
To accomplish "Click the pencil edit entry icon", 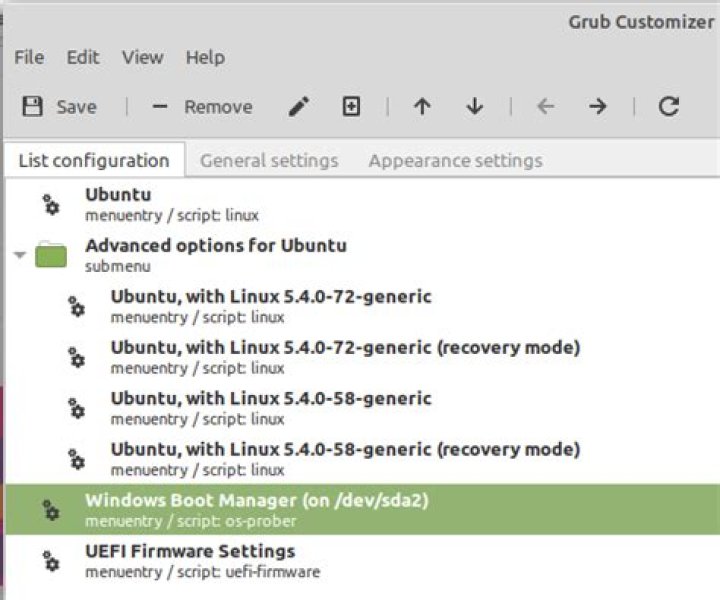I will 299,107.
